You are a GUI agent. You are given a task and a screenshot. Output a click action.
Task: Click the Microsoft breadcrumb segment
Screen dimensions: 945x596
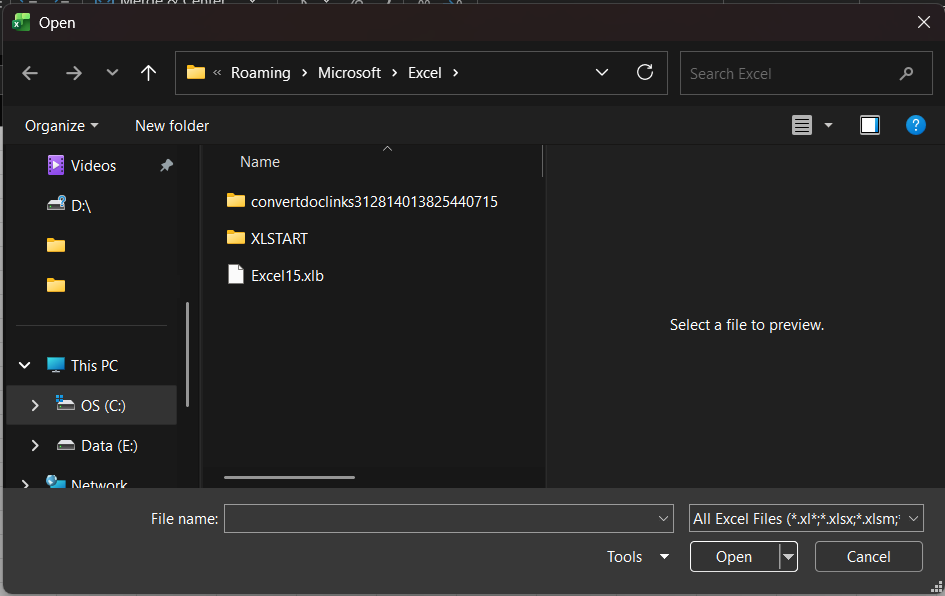pos(349,73)
